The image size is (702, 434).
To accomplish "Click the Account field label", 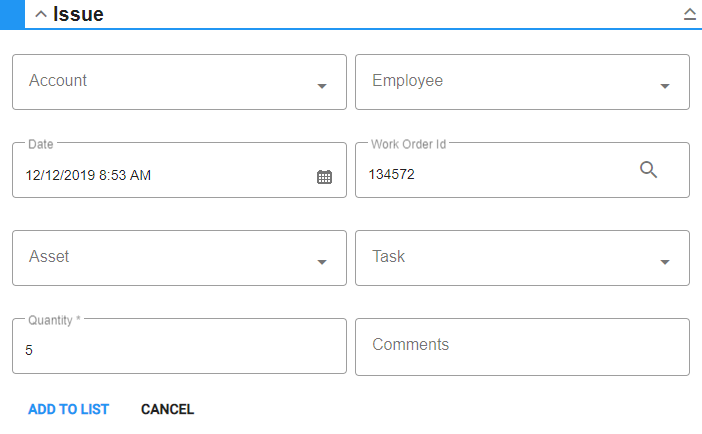I will tap(58, 81).
